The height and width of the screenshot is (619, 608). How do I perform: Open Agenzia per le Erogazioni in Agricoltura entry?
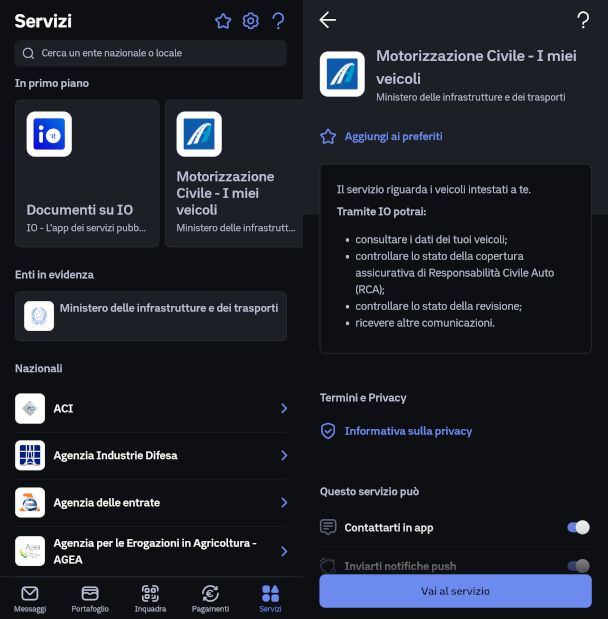click(x=151, y=551)
